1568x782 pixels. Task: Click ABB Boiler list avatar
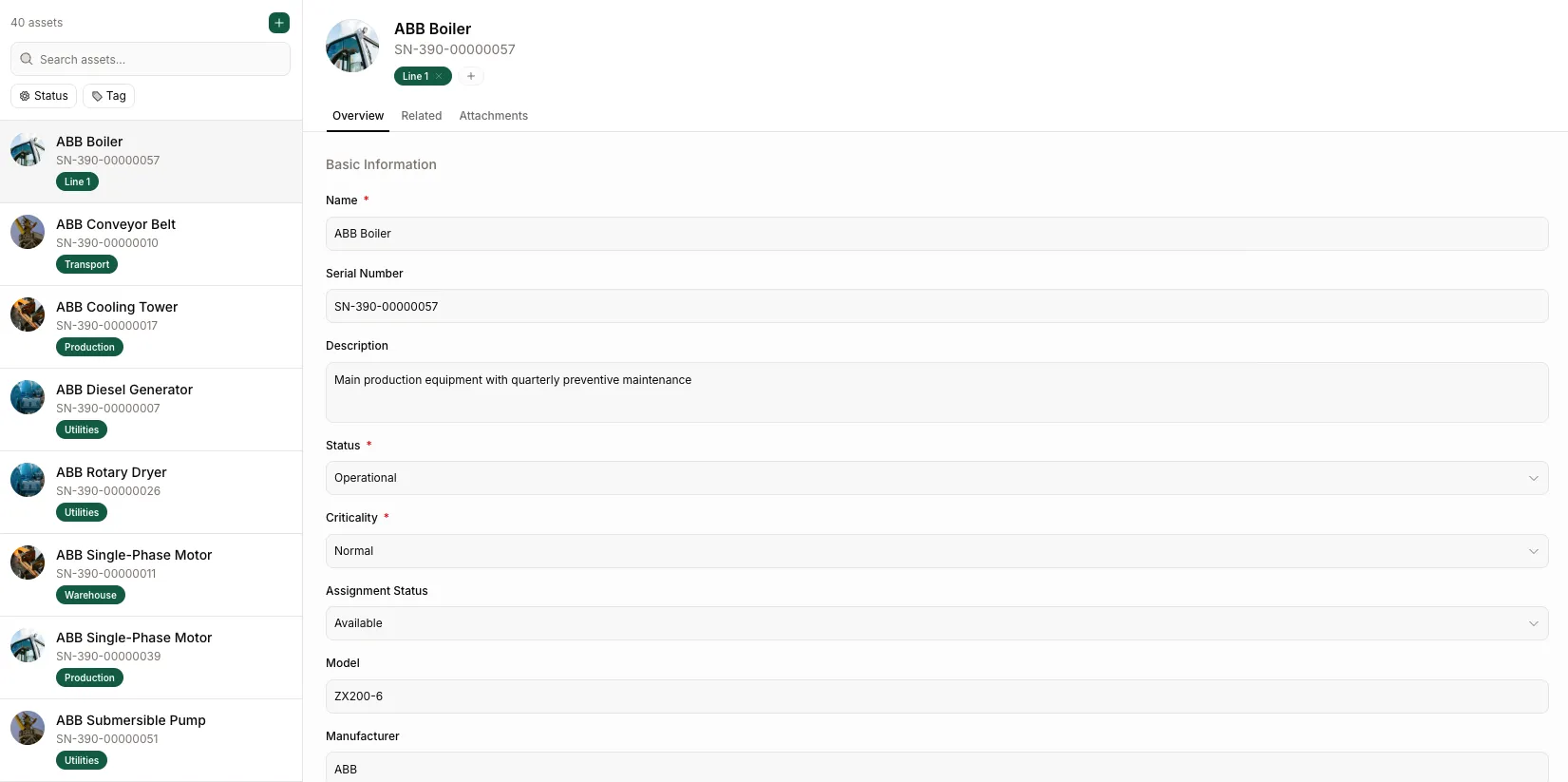tap(28, 149)
